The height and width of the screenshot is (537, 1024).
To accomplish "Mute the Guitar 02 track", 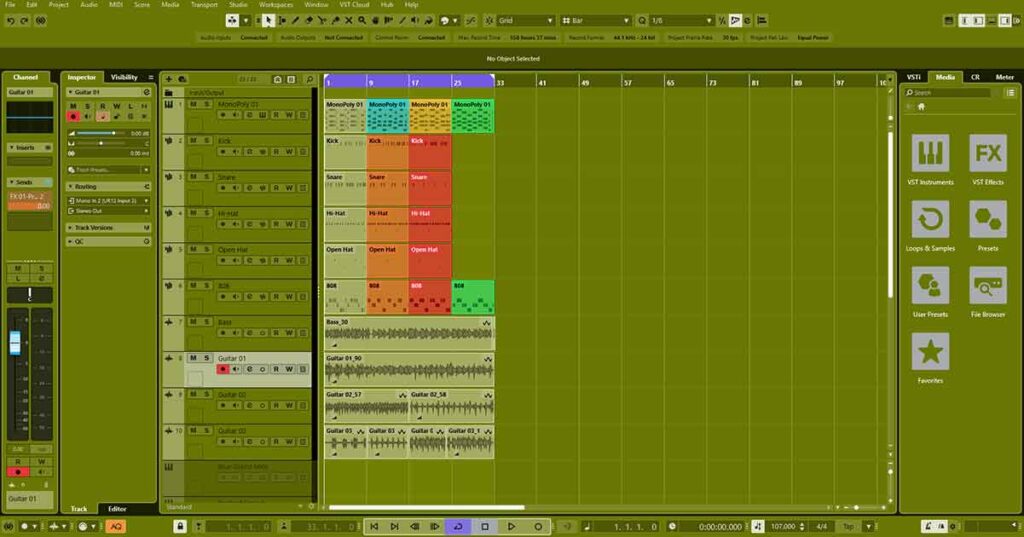I will click(193, 395).
